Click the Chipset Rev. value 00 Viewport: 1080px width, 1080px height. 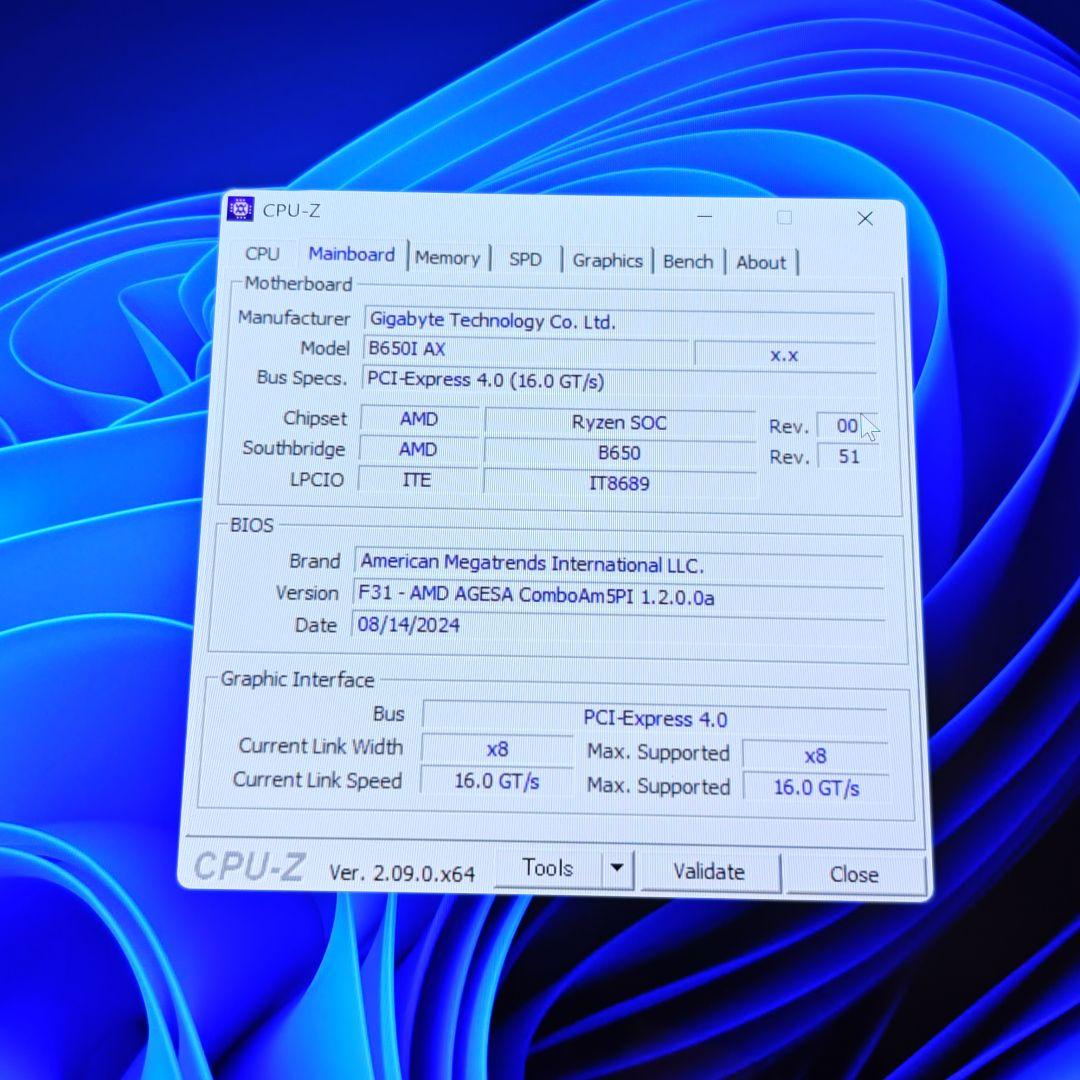point(847,426)
